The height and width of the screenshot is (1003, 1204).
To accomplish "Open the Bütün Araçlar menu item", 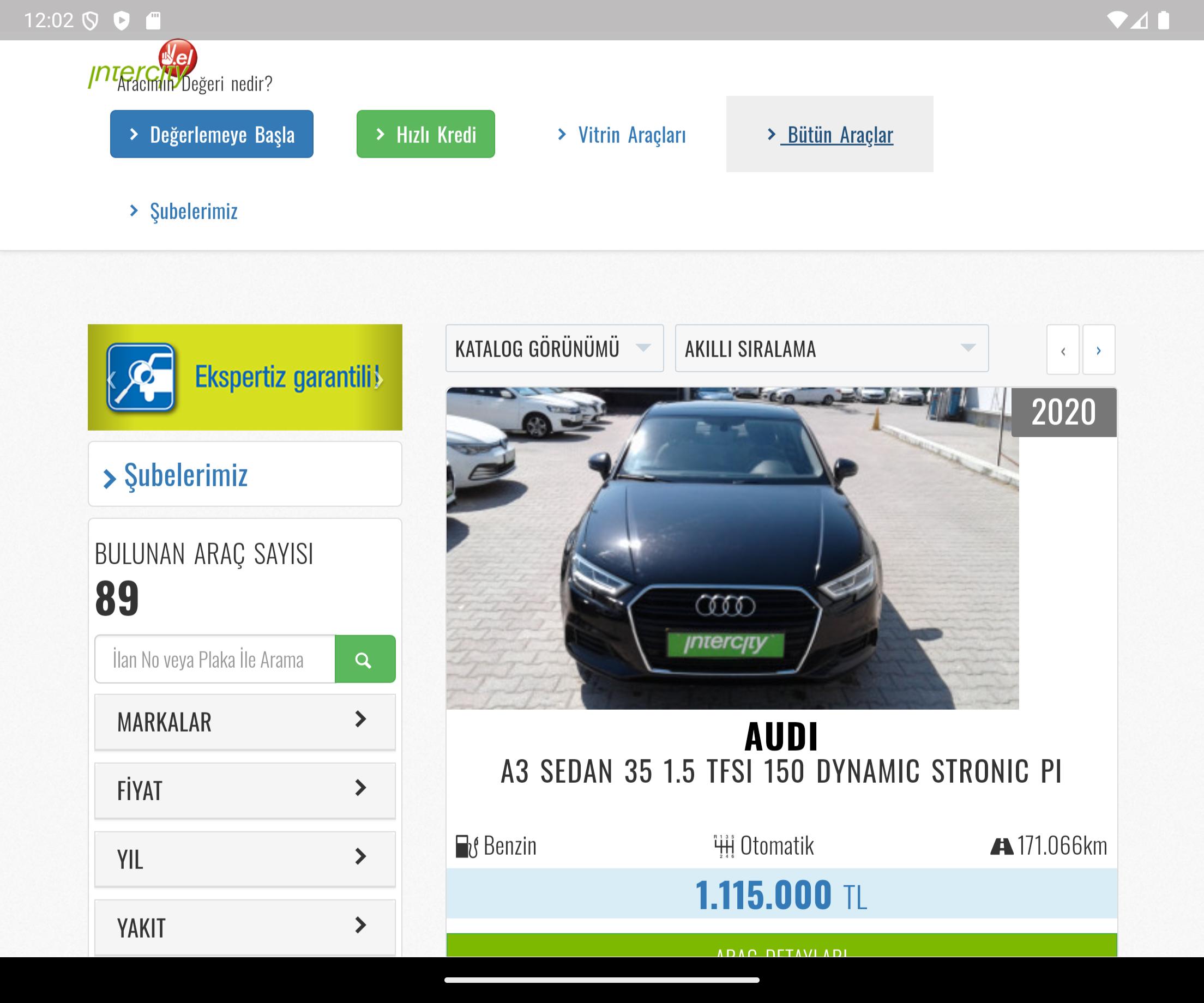I will pos(829,134).
